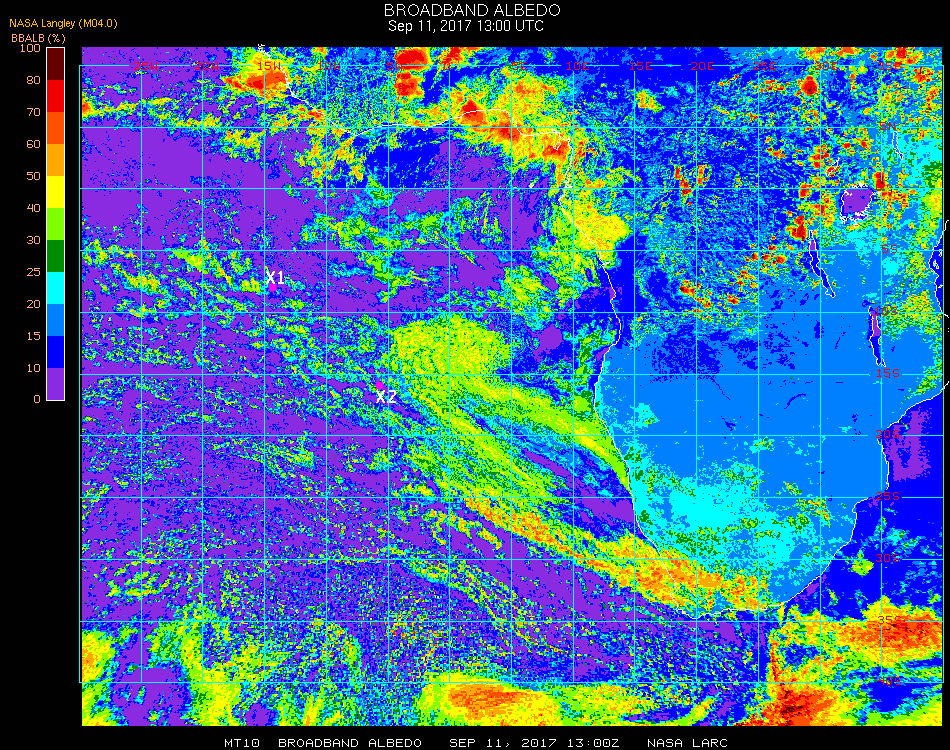Screen dimensions: 950x750
Task: Click the '10S' latitude label
Action: 888,311
